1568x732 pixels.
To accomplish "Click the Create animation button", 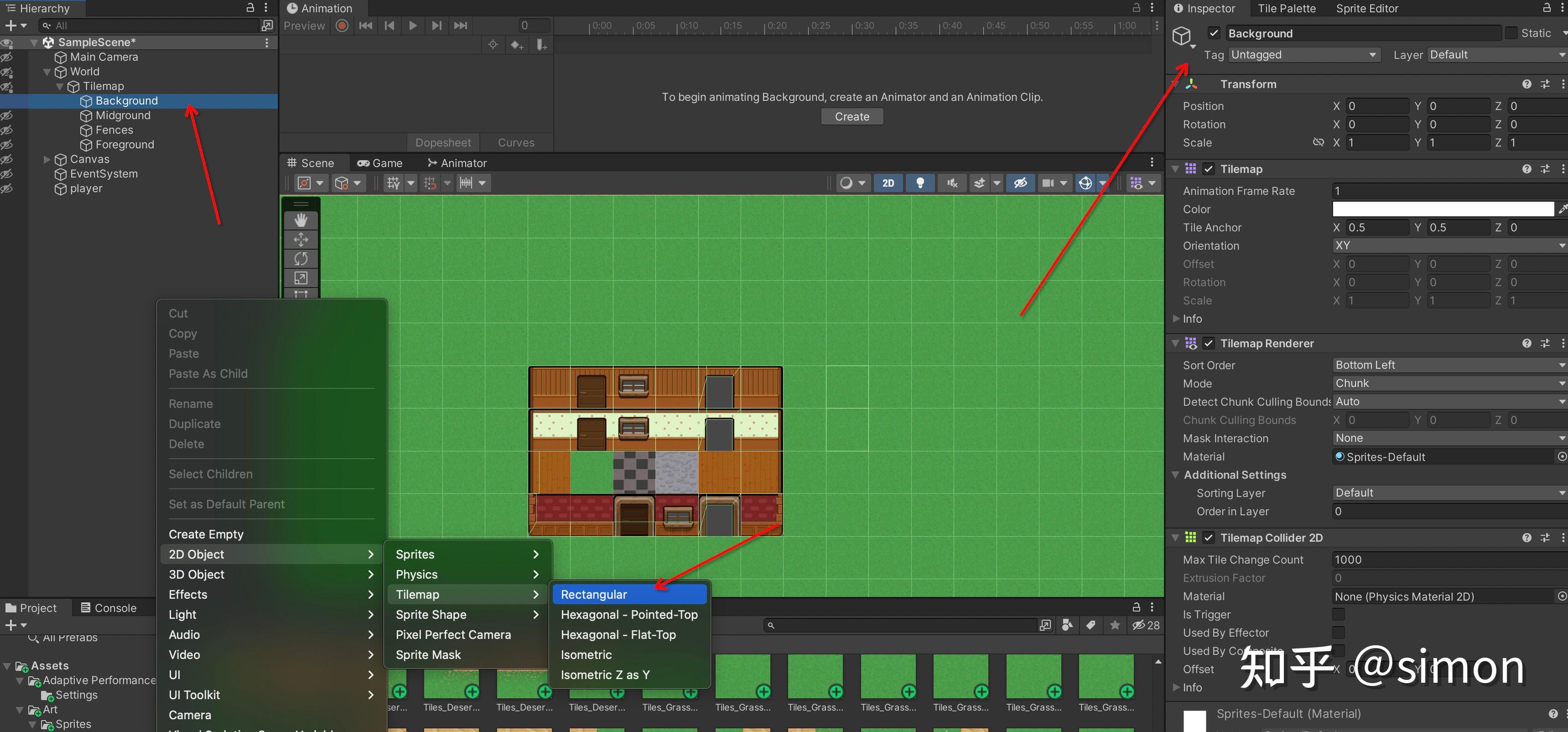I will pyautogui.click(x=851, y=116).
